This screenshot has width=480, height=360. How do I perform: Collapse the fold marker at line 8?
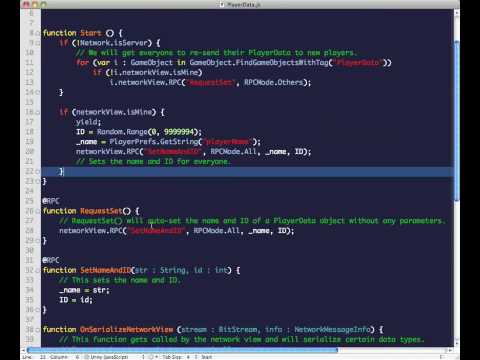coord(38,33)
